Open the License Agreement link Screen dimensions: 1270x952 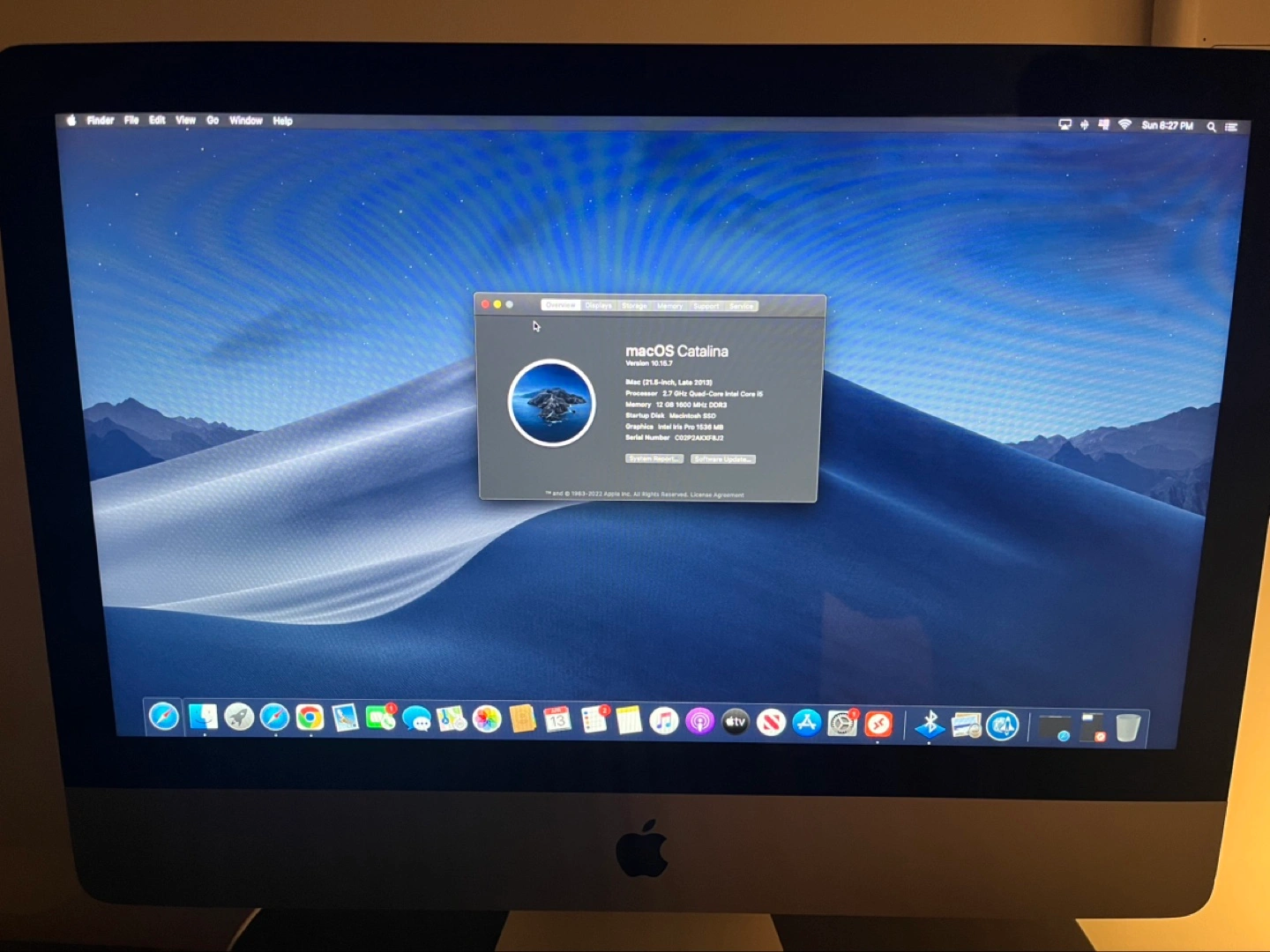(717, 495)
